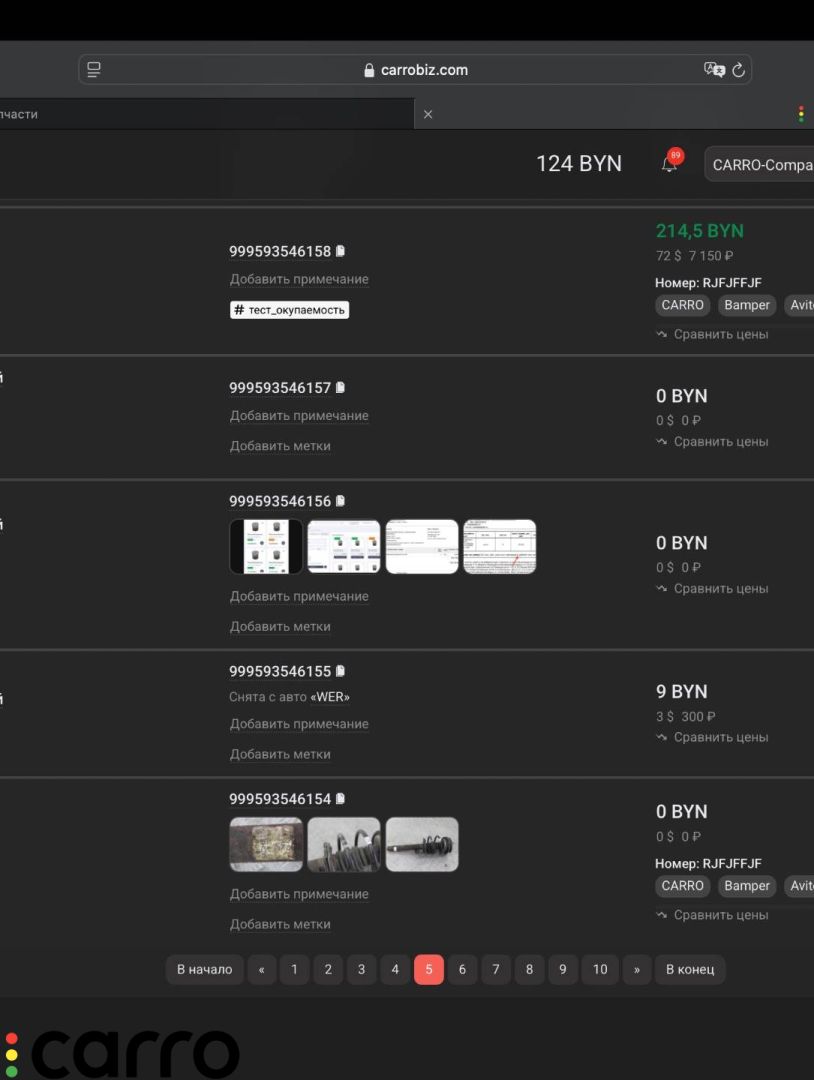The width and height of the screenshot is (814, 1080).
Task: Open the third thumbnail of item 999593546156
Action: click(422, 547)
